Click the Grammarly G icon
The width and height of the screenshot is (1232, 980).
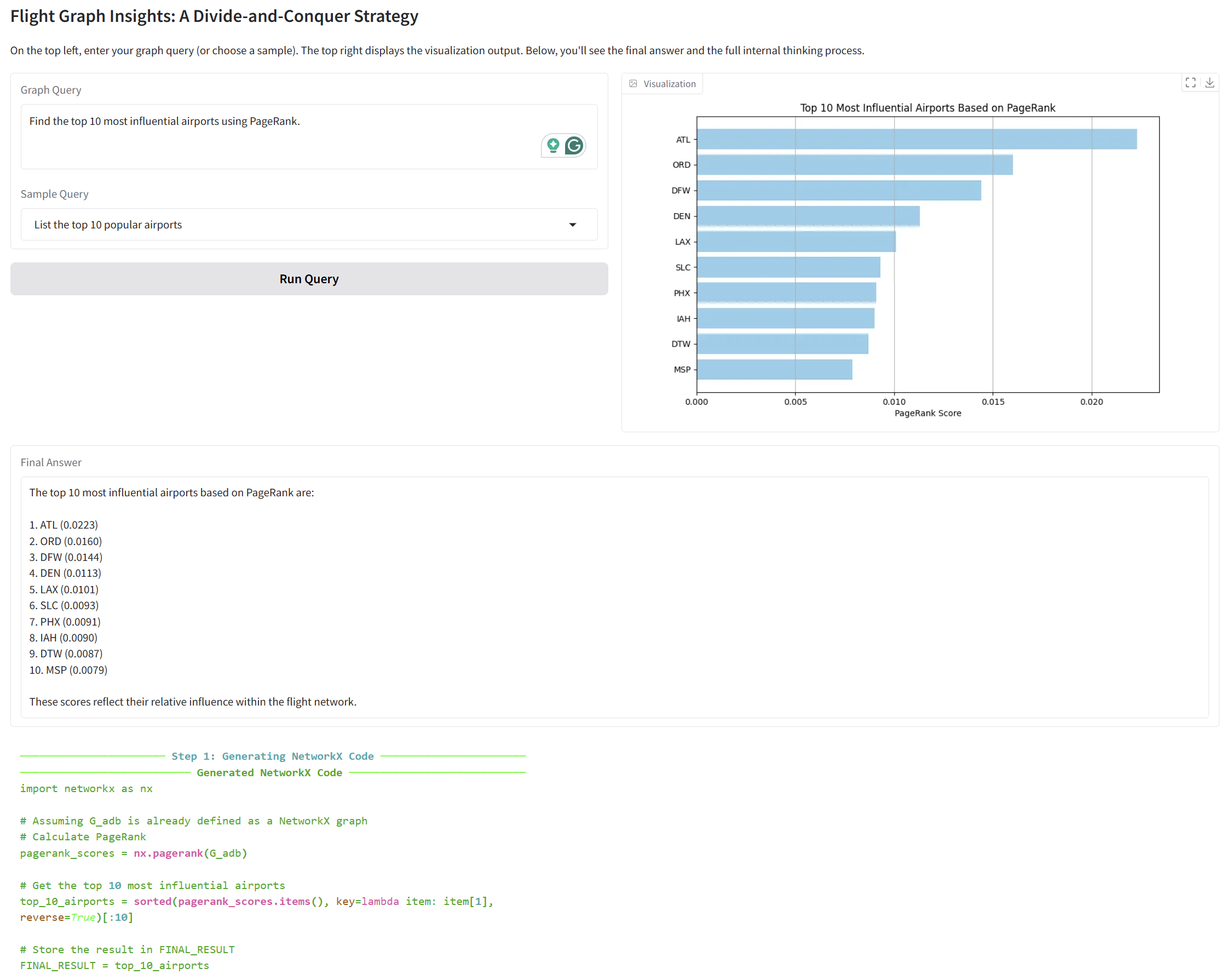(x=574, y=146)
